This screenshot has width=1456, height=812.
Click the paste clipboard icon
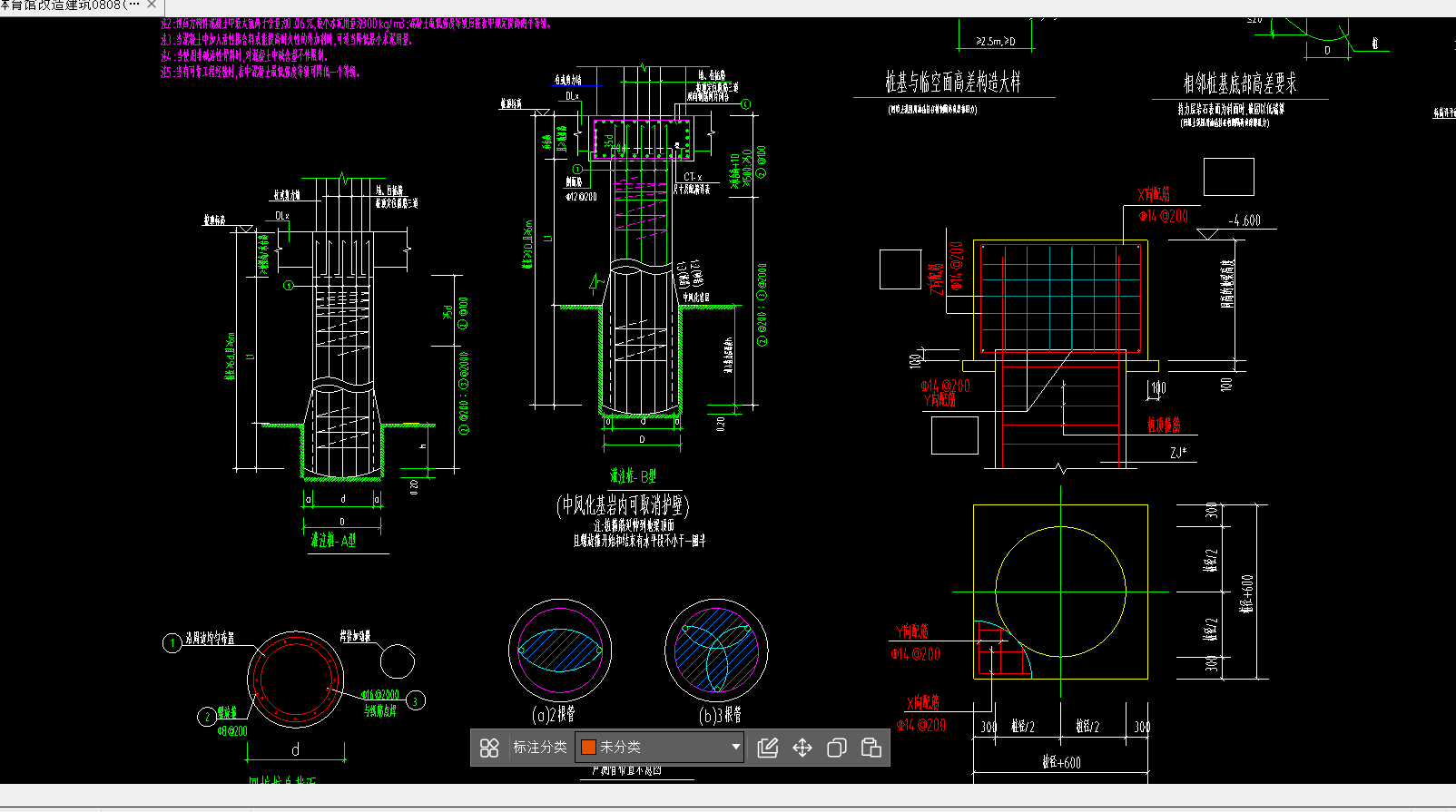(x=871, y=748)
